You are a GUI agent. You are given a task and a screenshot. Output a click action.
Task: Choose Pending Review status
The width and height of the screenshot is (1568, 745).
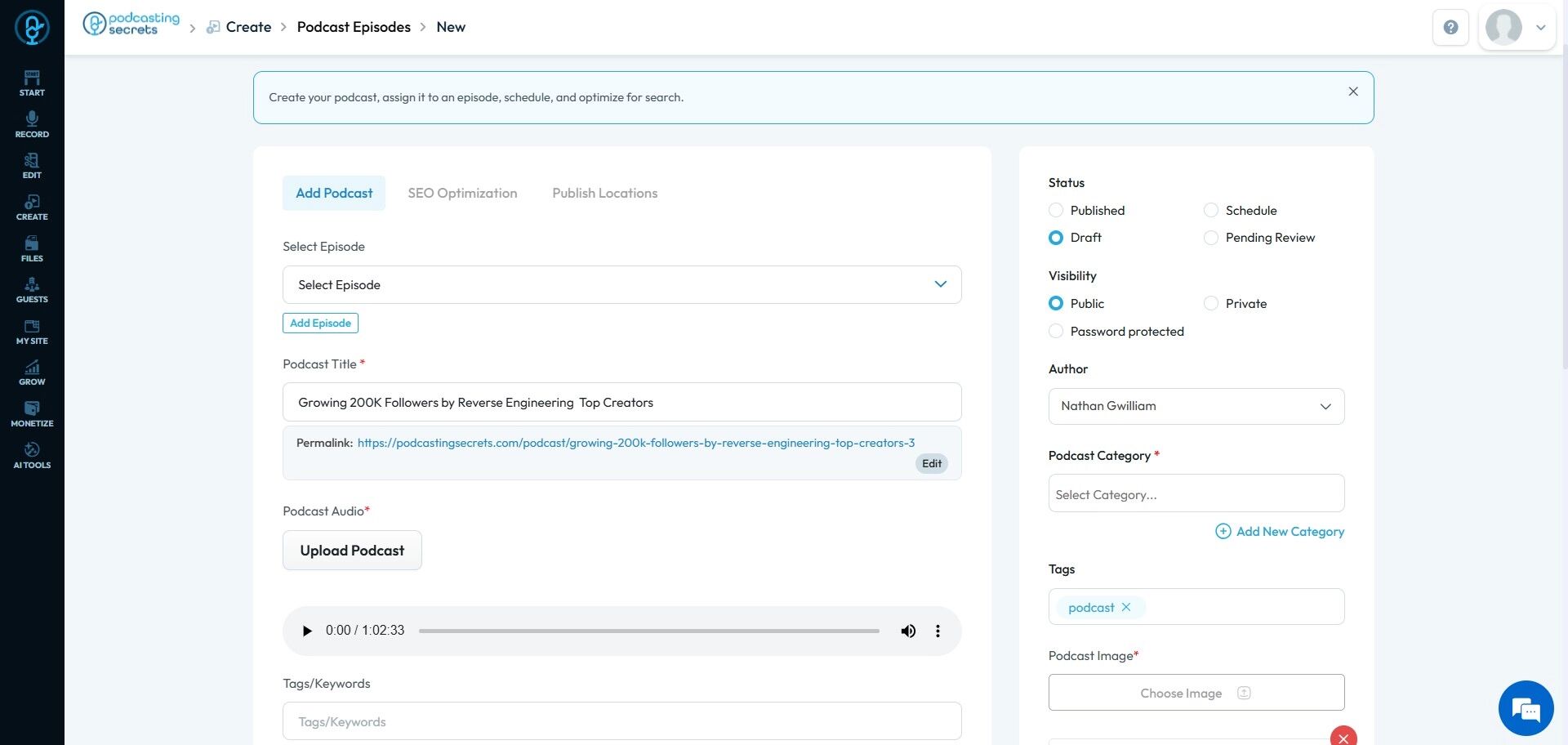click(1211, 237)
